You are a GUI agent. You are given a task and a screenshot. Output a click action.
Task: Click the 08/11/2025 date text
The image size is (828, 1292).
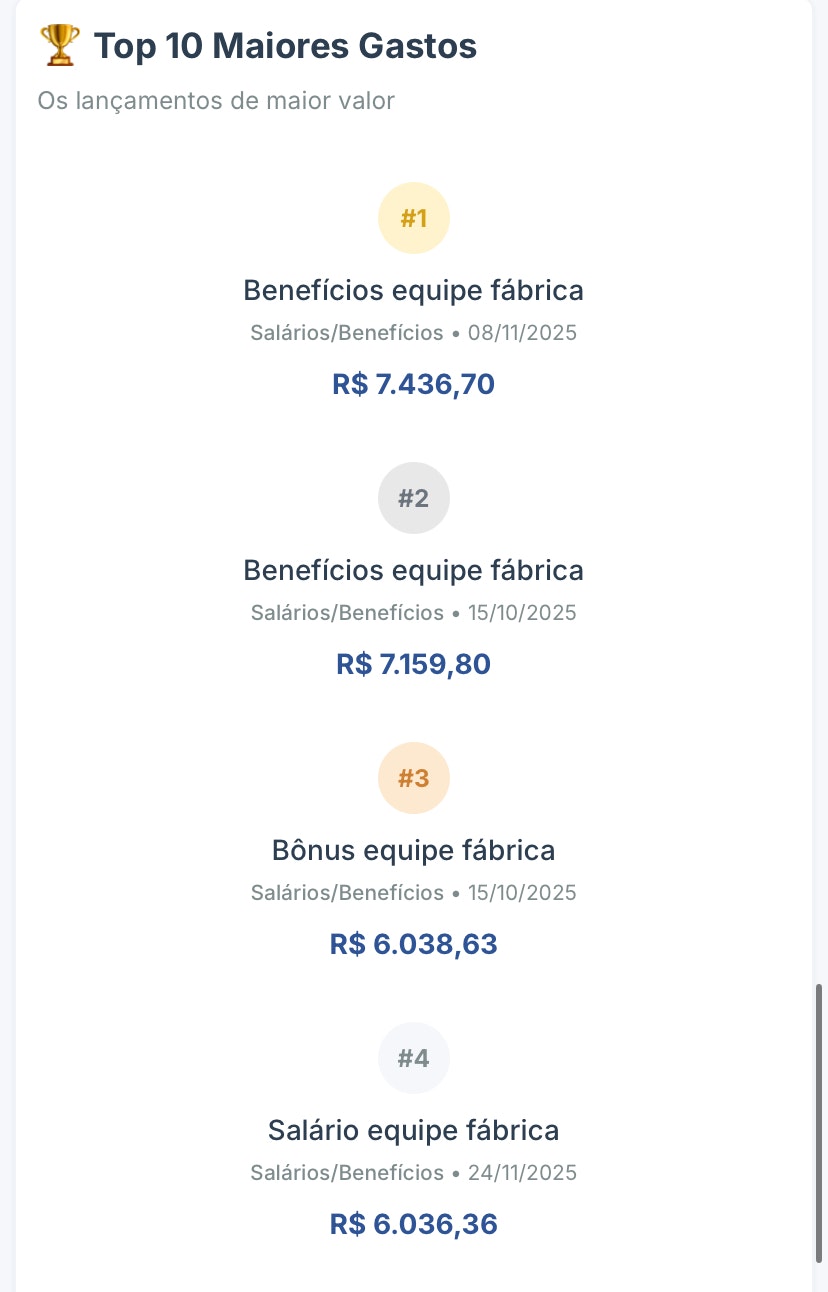(x=522, y=333)
